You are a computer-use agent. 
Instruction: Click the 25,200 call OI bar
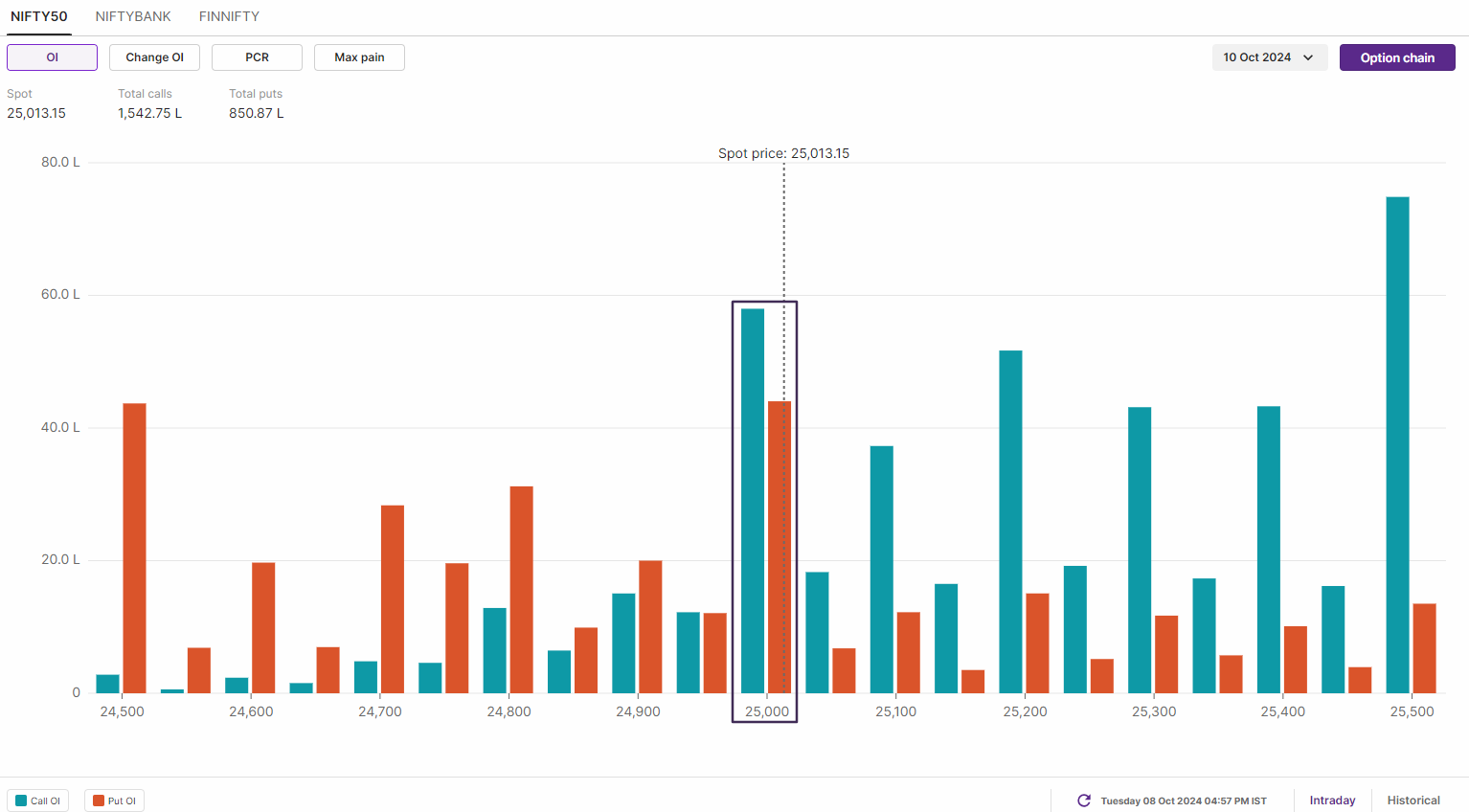[1010, 522]
